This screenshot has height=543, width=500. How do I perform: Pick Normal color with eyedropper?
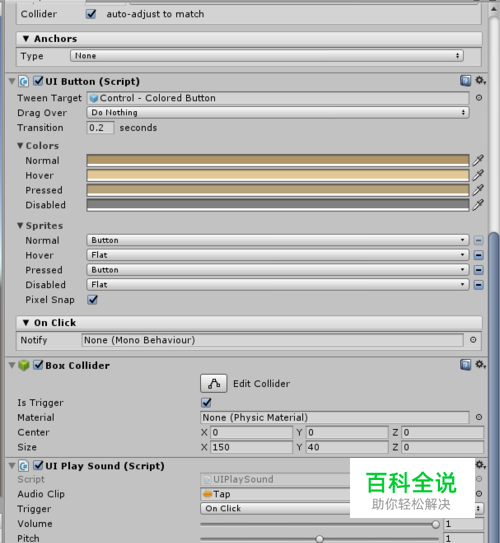click(478, 160)
